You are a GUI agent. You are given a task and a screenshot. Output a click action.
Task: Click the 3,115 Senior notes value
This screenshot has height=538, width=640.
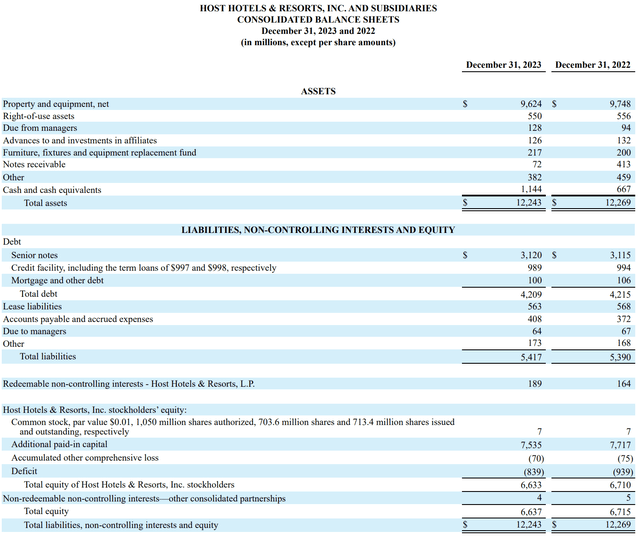coord(620,256)
